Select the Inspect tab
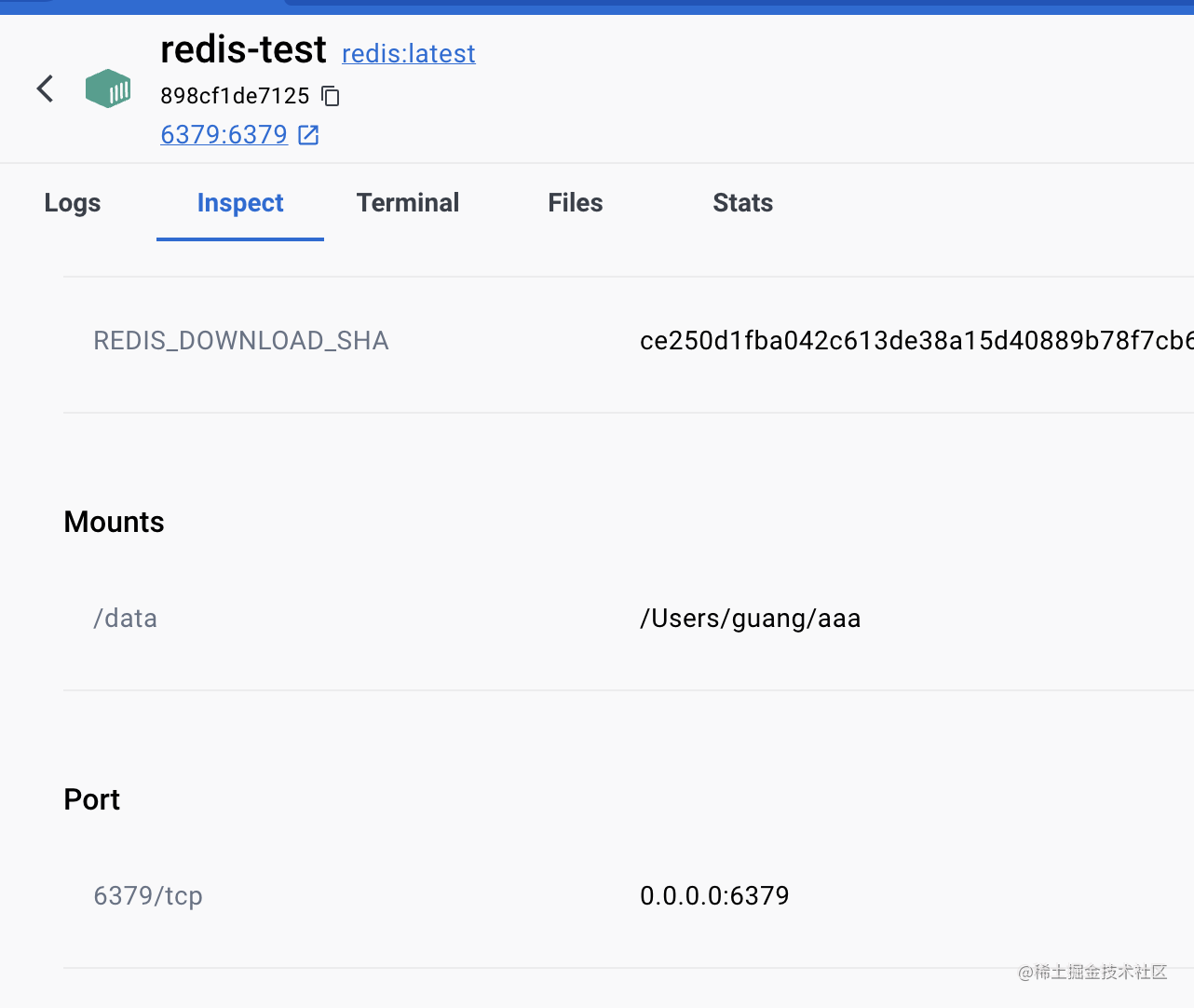 [240, 203]
